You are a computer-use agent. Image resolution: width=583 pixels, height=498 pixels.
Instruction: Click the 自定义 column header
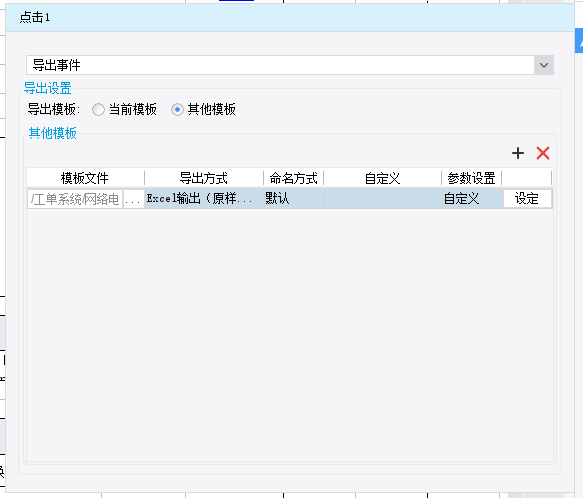point(383,178)
